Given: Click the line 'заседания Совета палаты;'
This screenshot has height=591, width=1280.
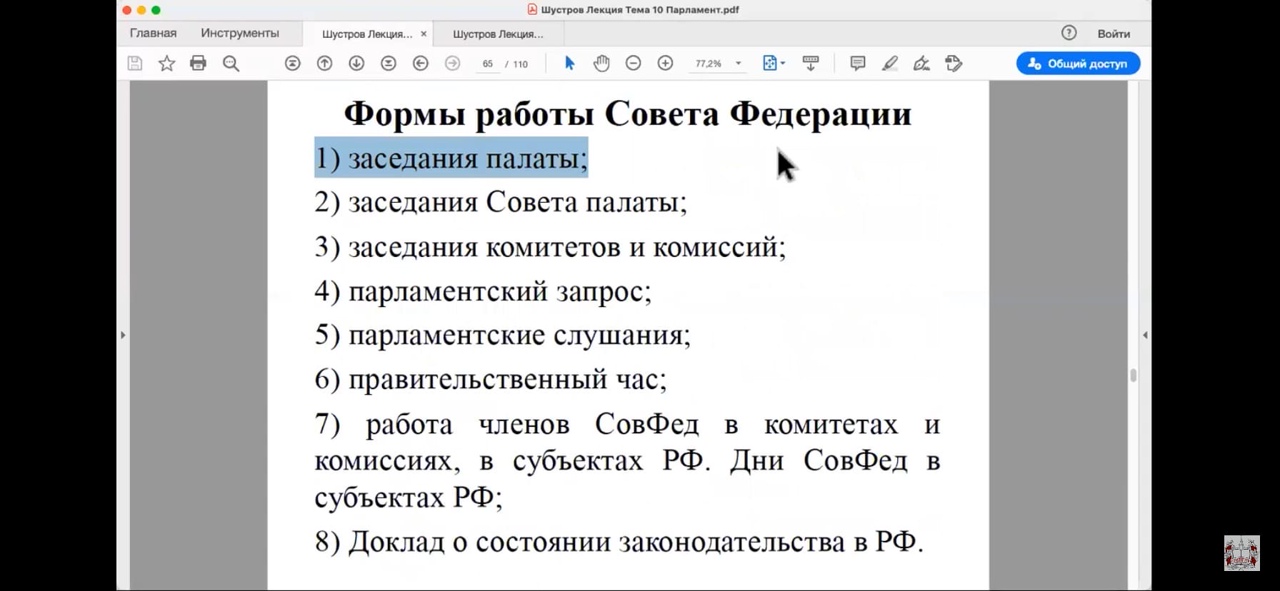Looking at the screenshot, I should point(518,203).
